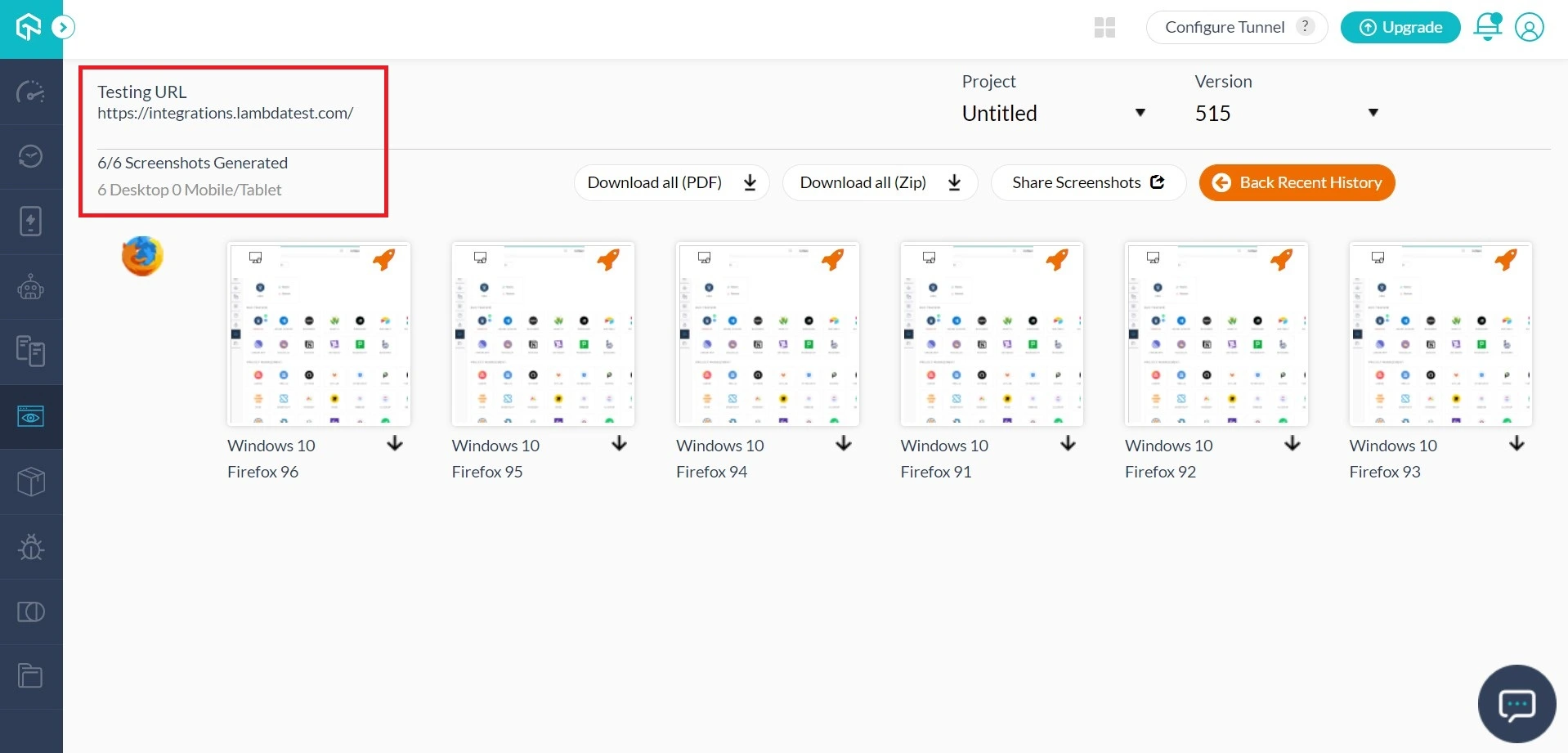Click the Upgrade button
The image size is (1568, 753).
click(1400, 28)
